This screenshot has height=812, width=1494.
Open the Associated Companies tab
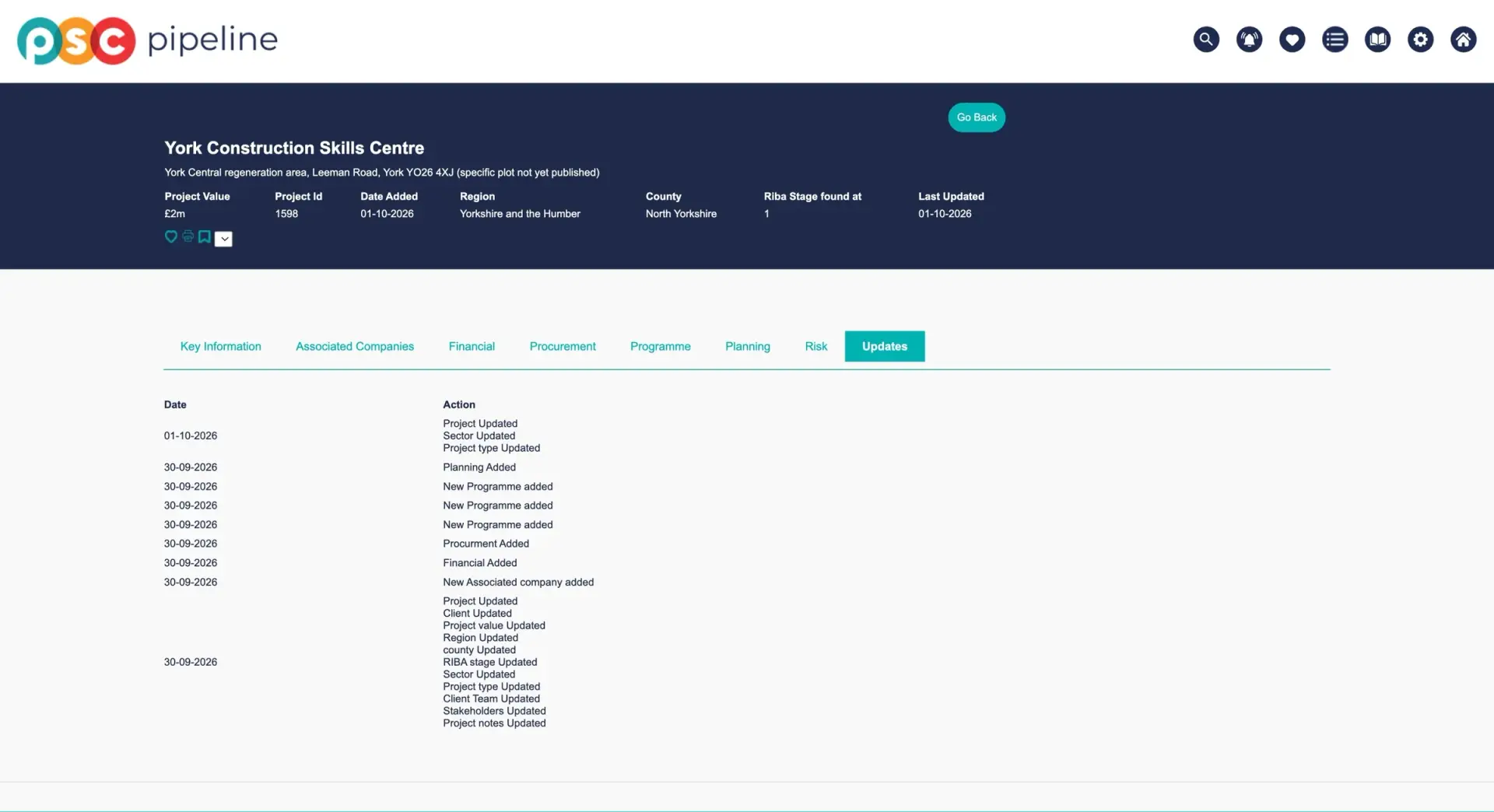click(355, 346)
